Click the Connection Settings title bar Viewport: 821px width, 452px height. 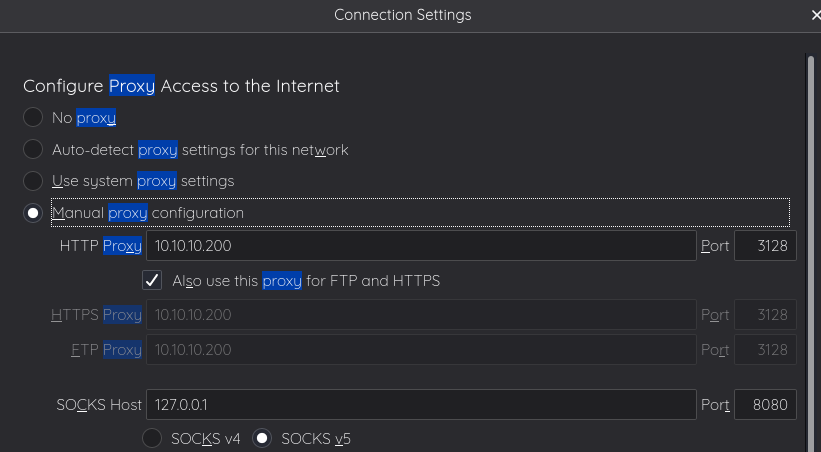click(402, 15)
